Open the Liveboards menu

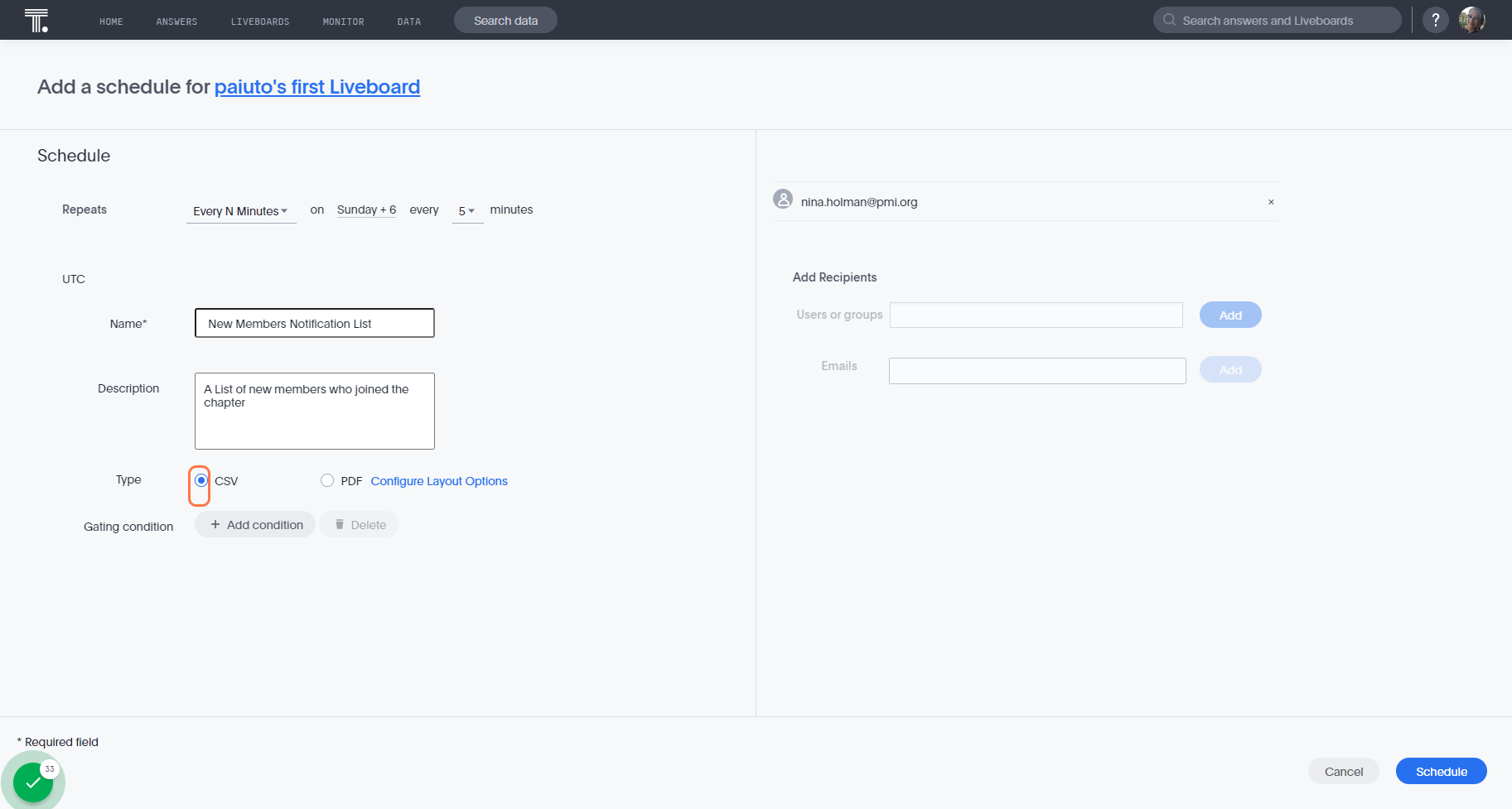[x=260, y=22]
